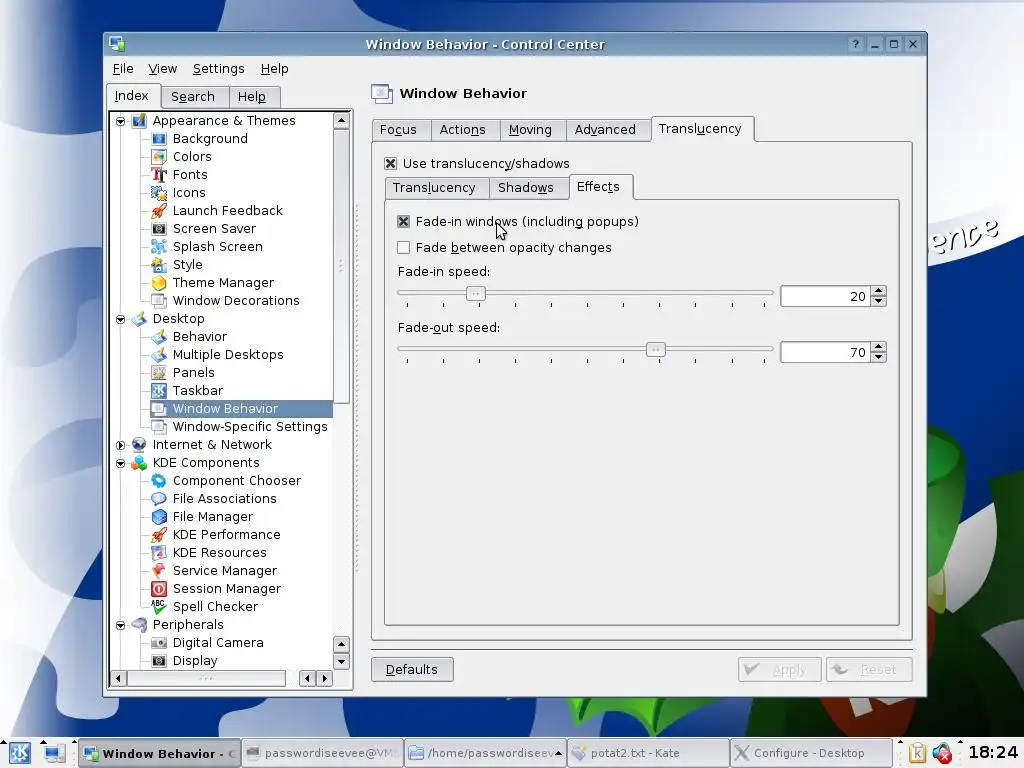Click the taskbar clock showing 18:24
1024x768 pixels.
pyautogui.click(x=993, y=752)
